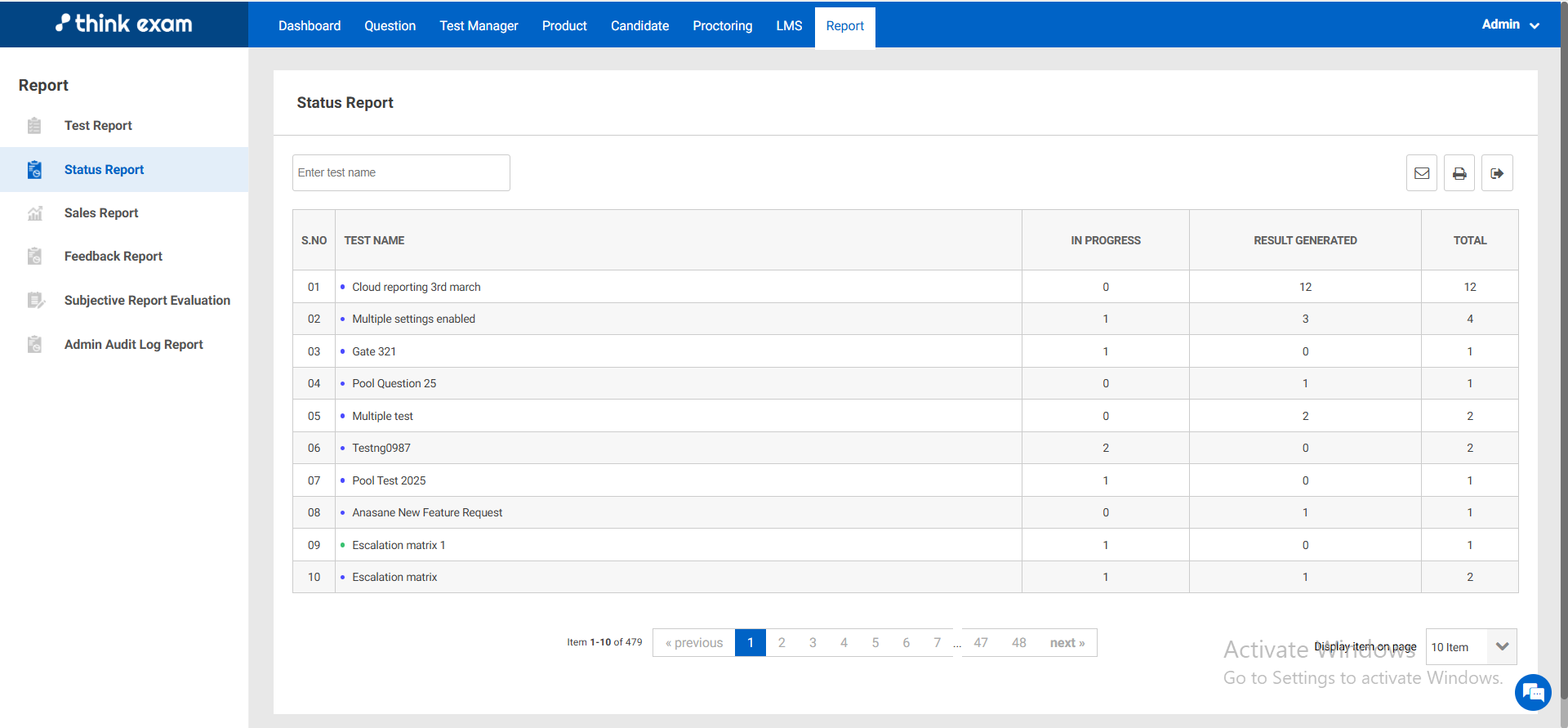Click the export report icon
The width and height of the screenshot is (1568, 728).
coord(1496,173)
